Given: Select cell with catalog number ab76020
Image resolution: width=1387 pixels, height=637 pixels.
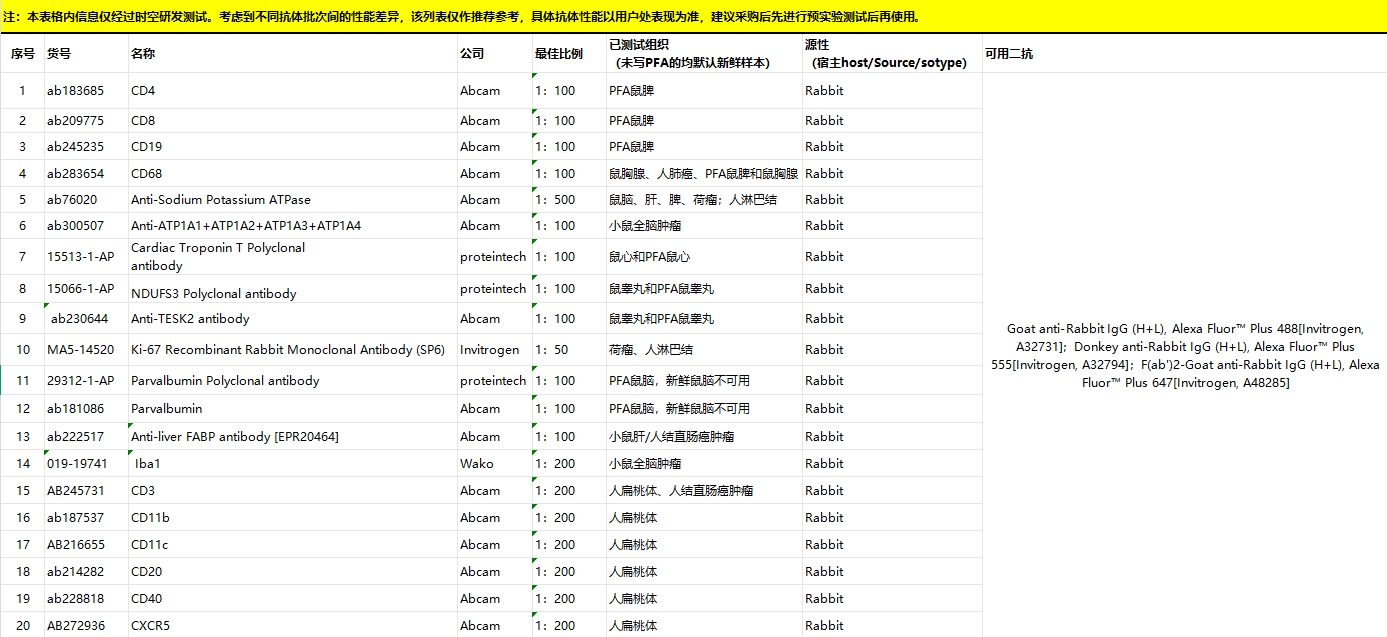Looking at the screenshot, I should coord(86,199).
